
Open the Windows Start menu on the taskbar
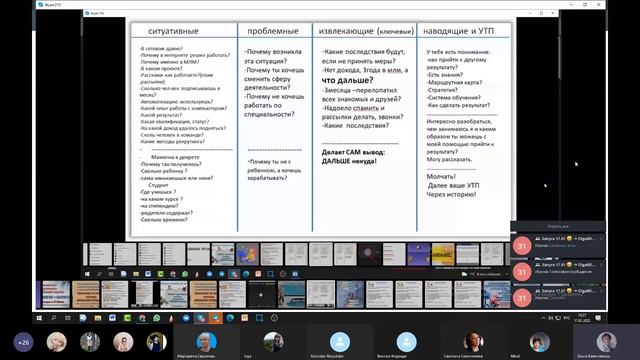click(x=39, y=318)
